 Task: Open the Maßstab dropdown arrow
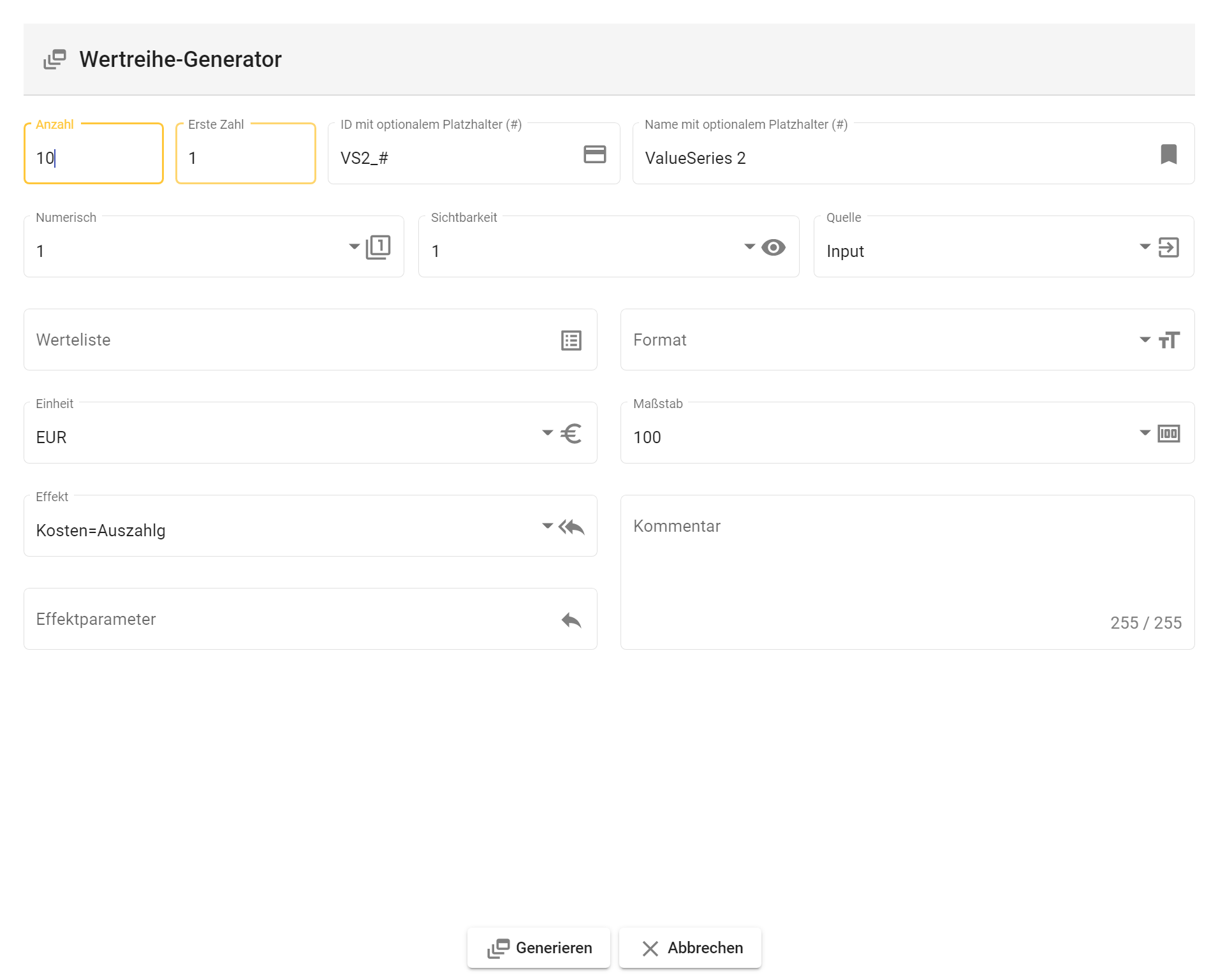click(1145, 433)
